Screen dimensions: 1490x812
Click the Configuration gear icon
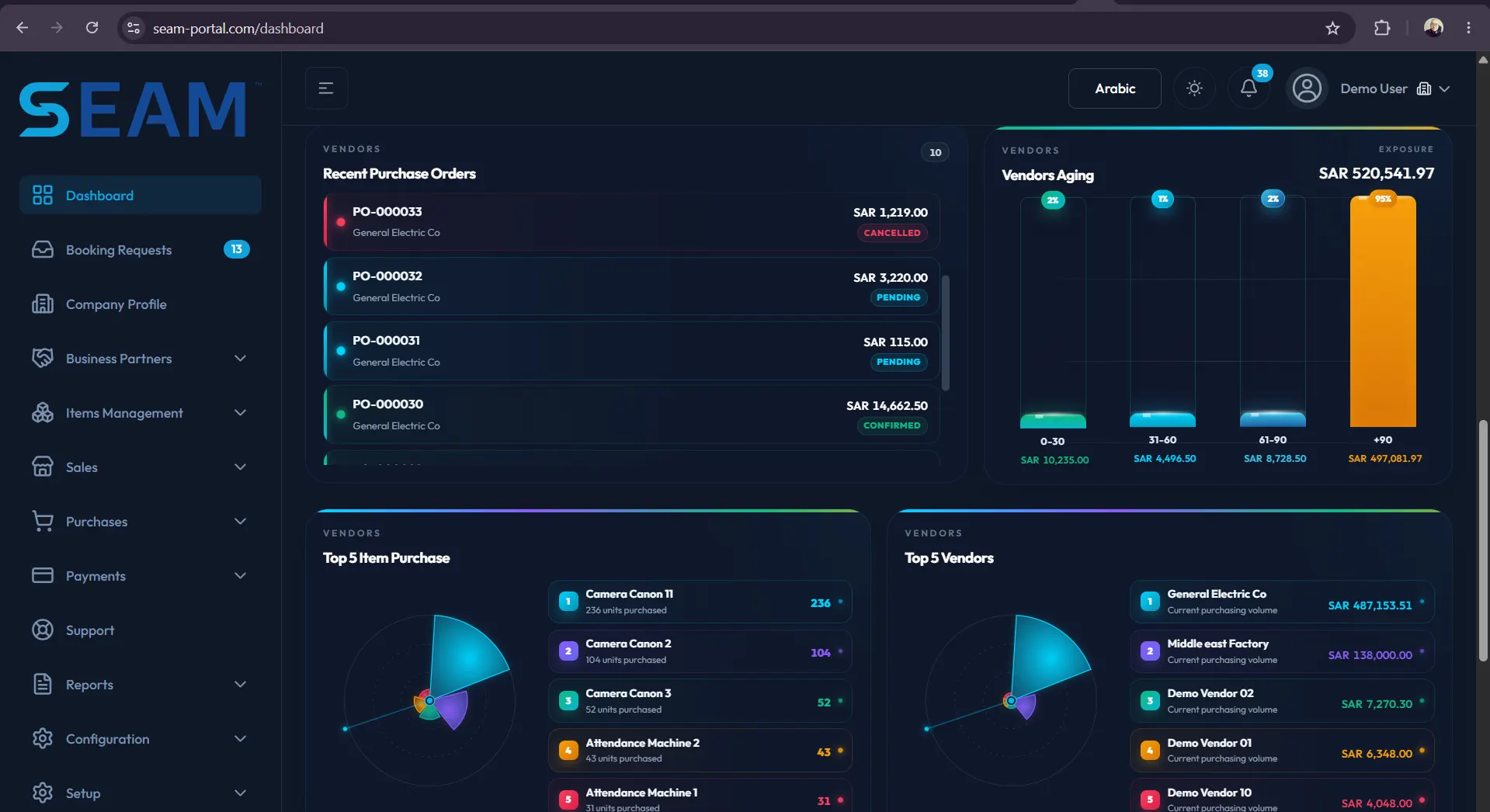[x=43, y=738]
